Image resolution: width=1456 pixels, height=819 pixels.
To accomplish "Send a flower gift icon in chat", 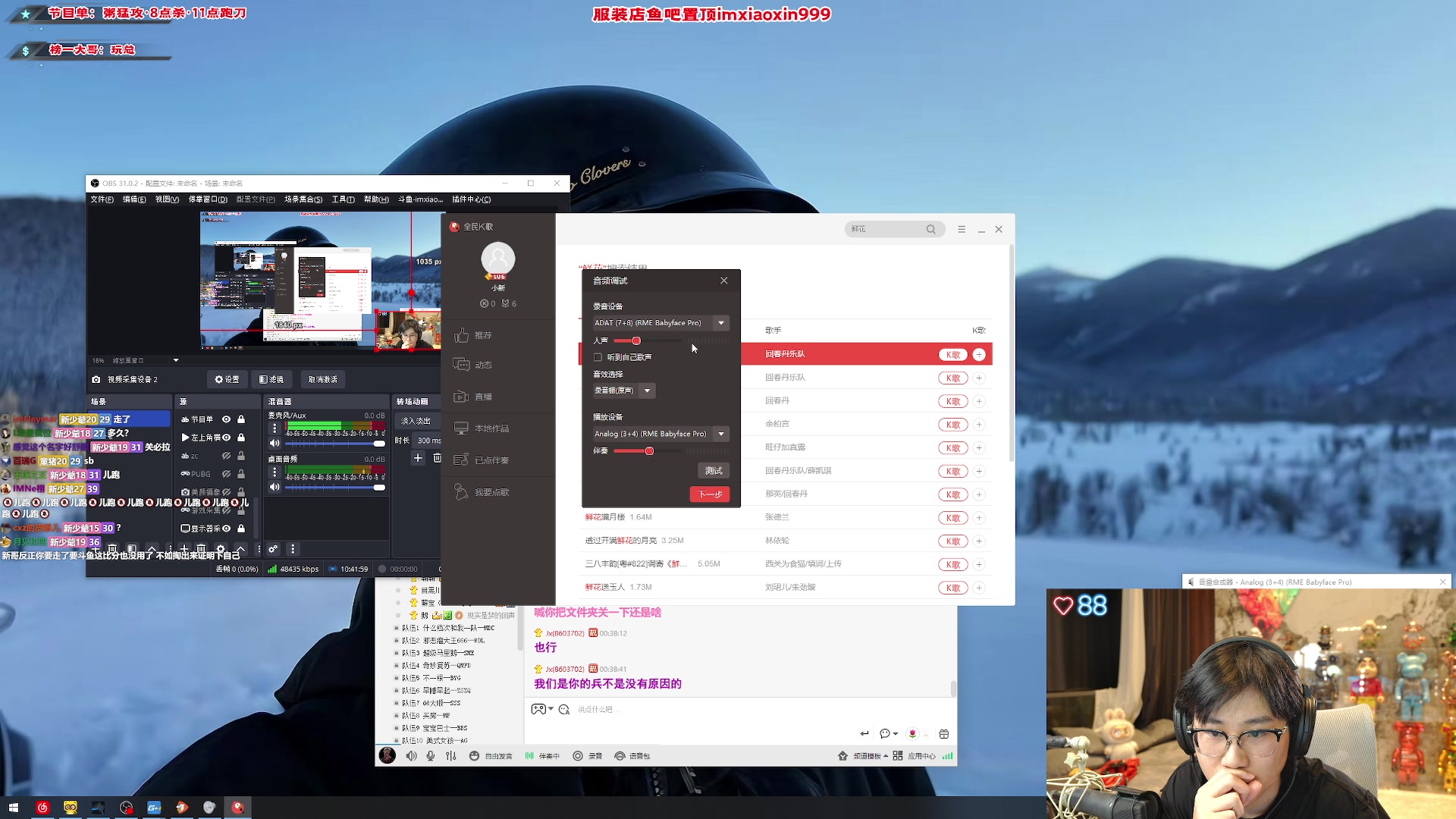I will 912,733.
